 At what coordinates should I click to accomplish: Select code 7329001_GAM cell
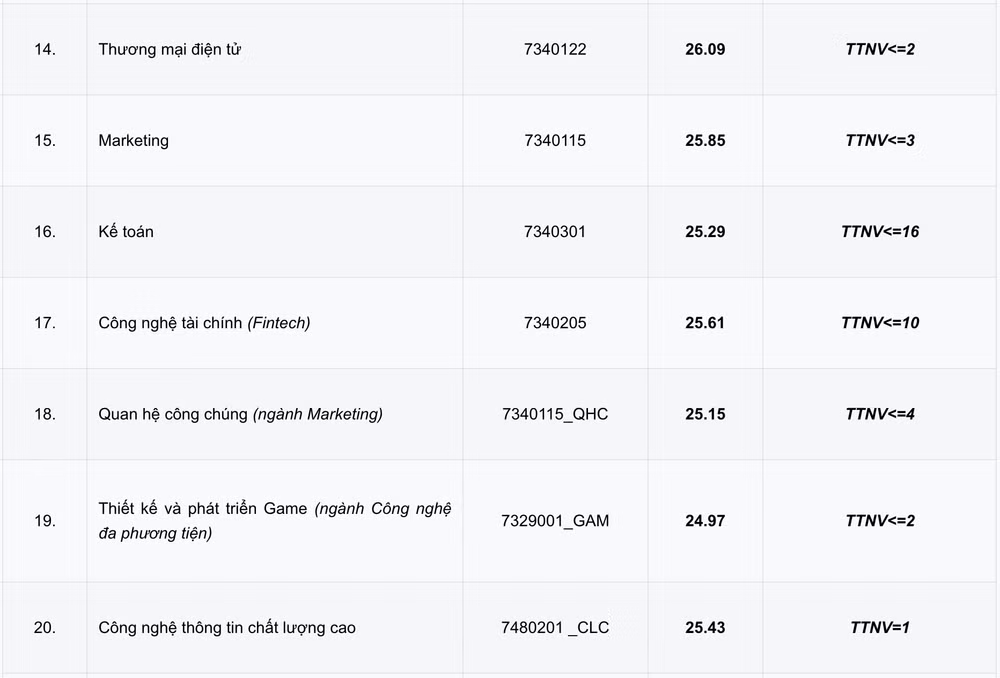555,520
